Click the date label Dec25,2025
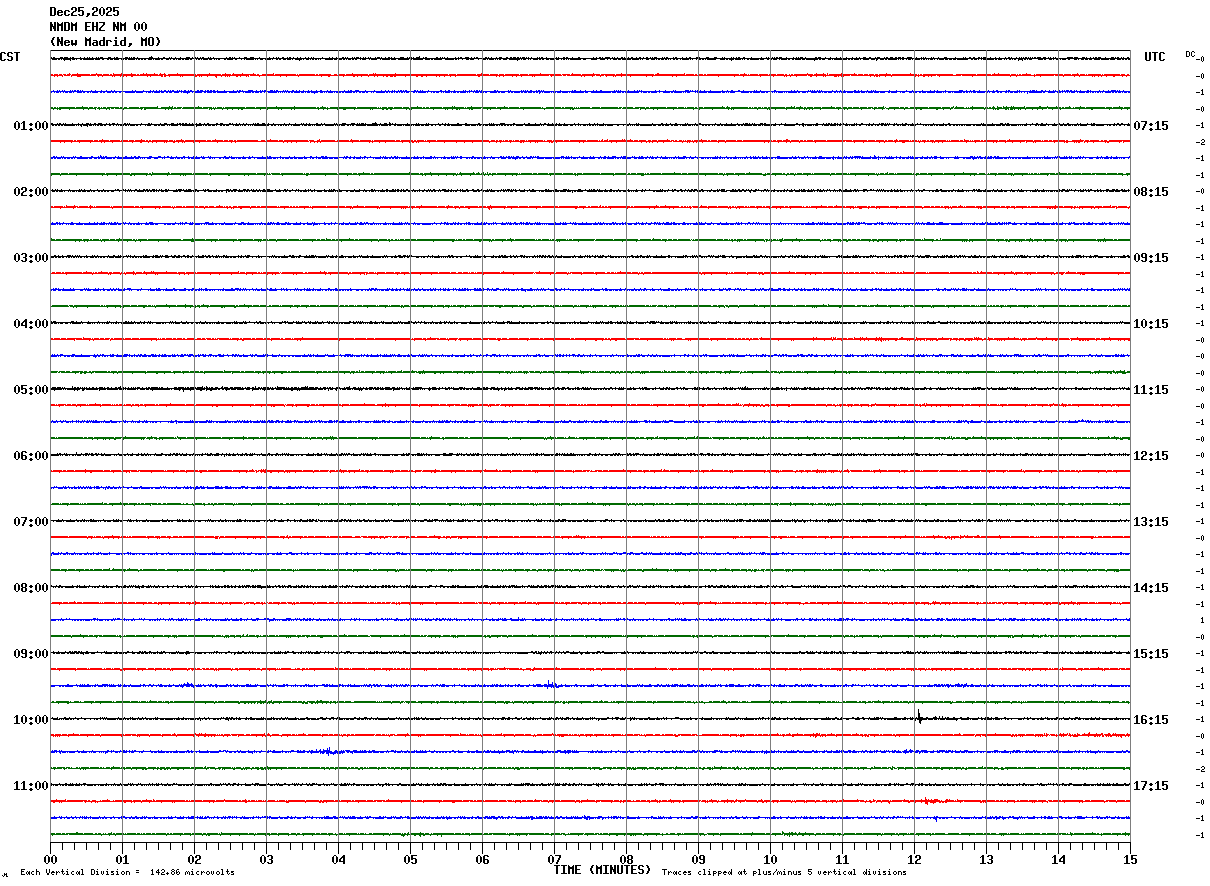This screenshot has height=886, width=1210. click(84, 12)
